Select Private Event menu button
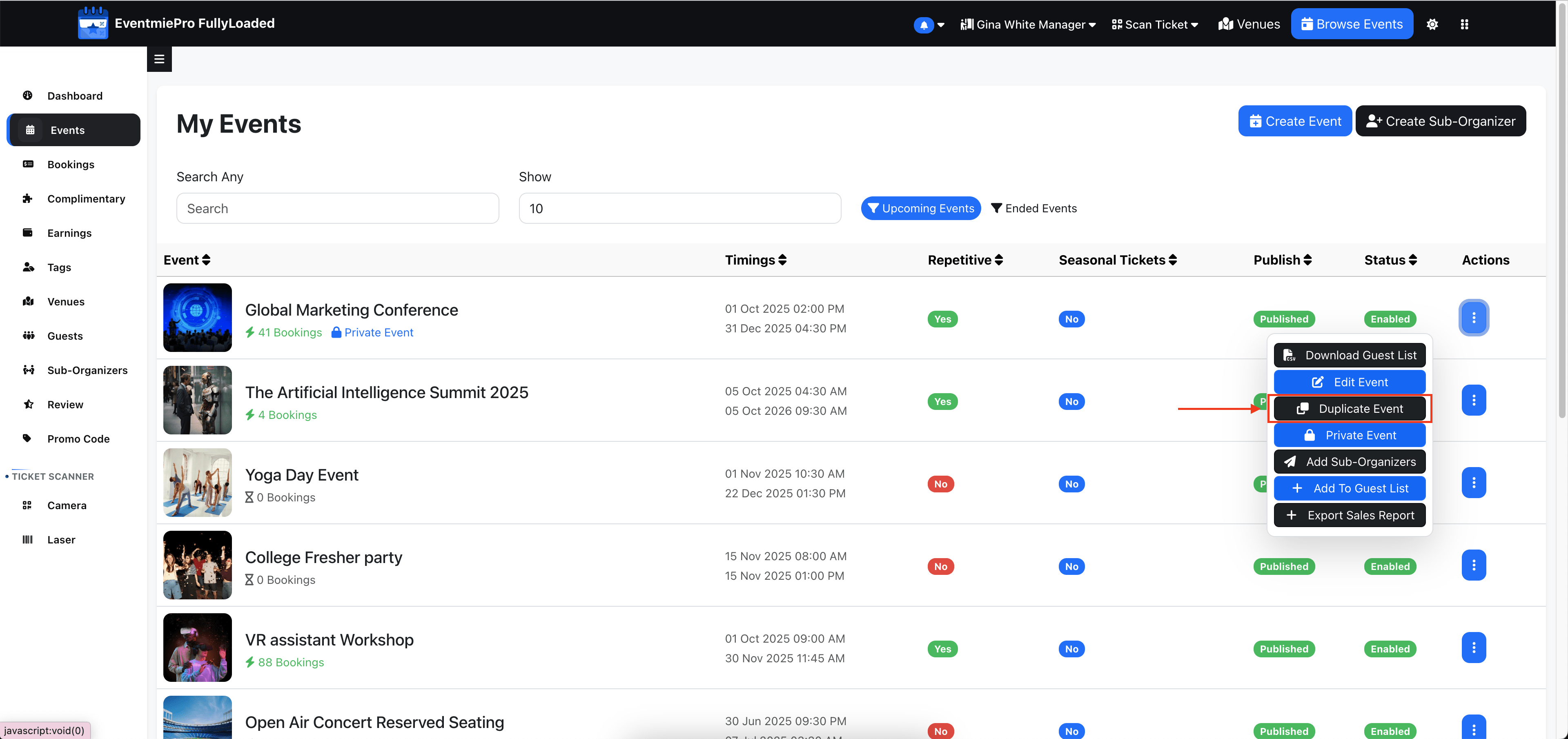This screenshot has width=1568, height=739. coord(1350,435)
